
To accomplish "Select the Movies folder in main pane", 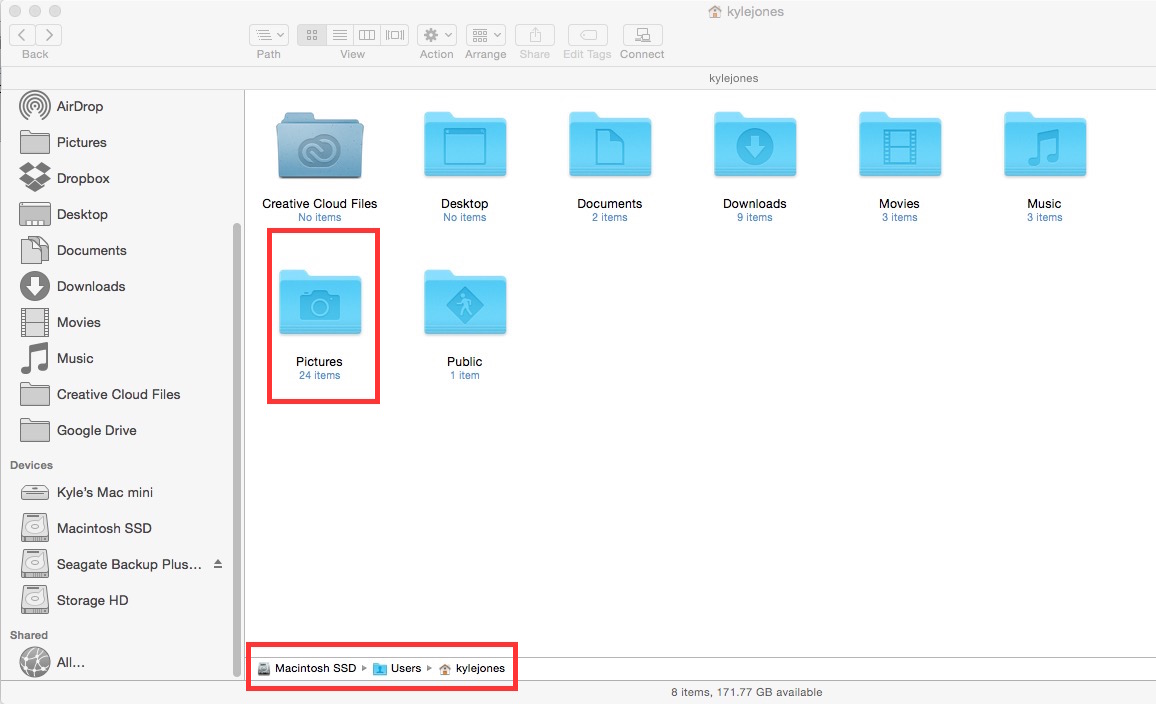I will point(899,145).
